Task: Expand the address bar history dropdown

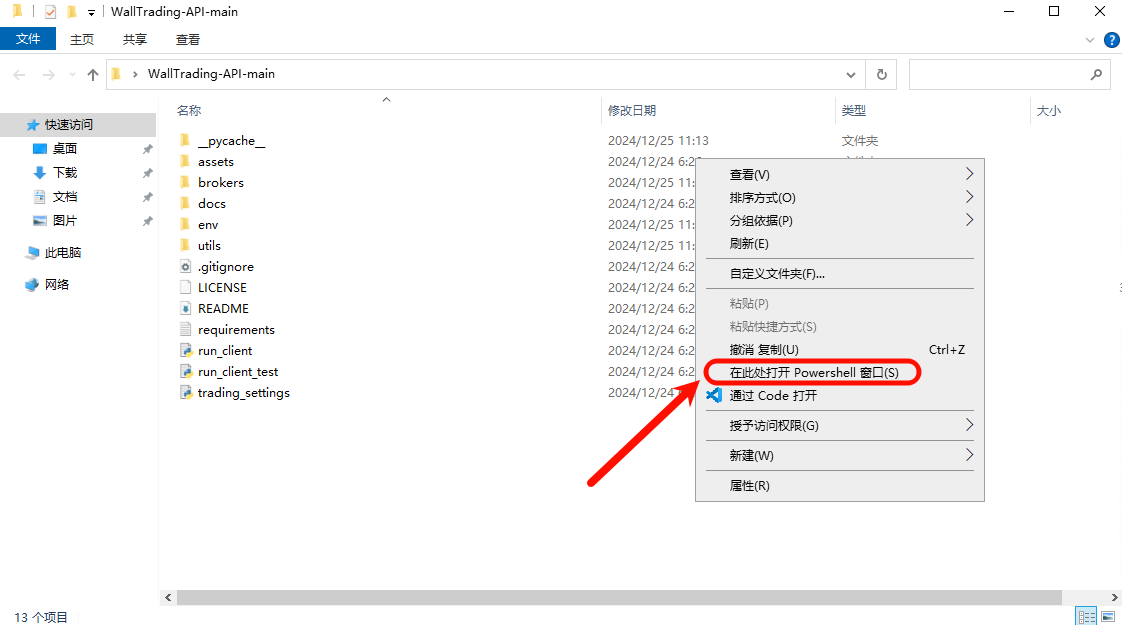Action: click(x=851, y=74)
